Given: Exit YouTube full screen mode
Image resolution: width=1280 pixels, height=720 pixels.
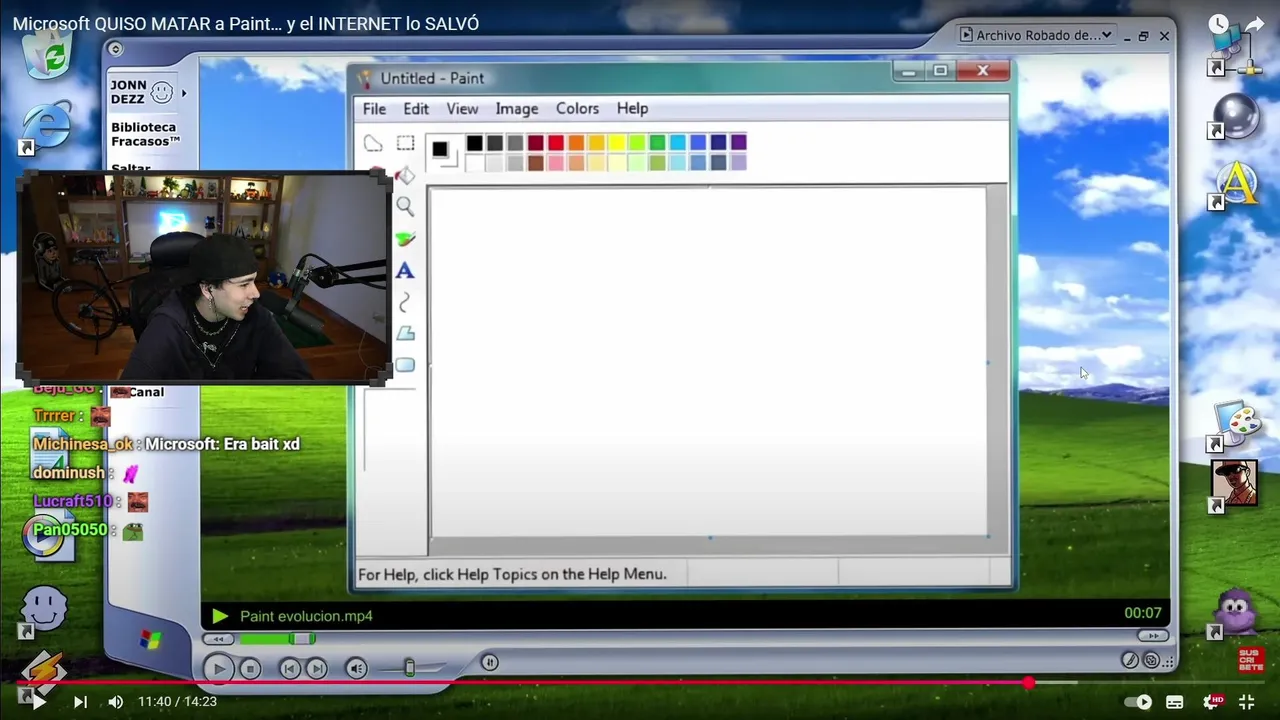Looking at the screenshot, I should [1247, 702].
